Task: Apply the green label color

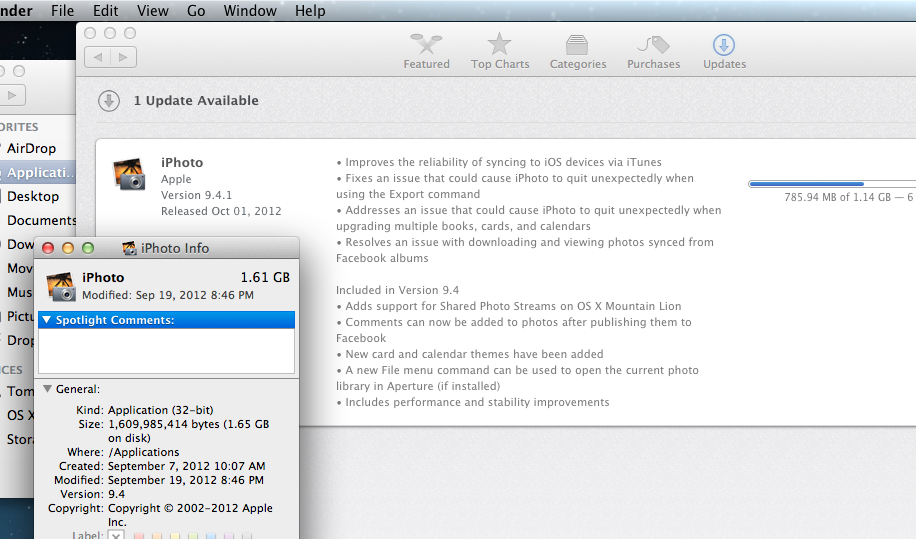Action: pyautogui.click(x=193, y=535)
